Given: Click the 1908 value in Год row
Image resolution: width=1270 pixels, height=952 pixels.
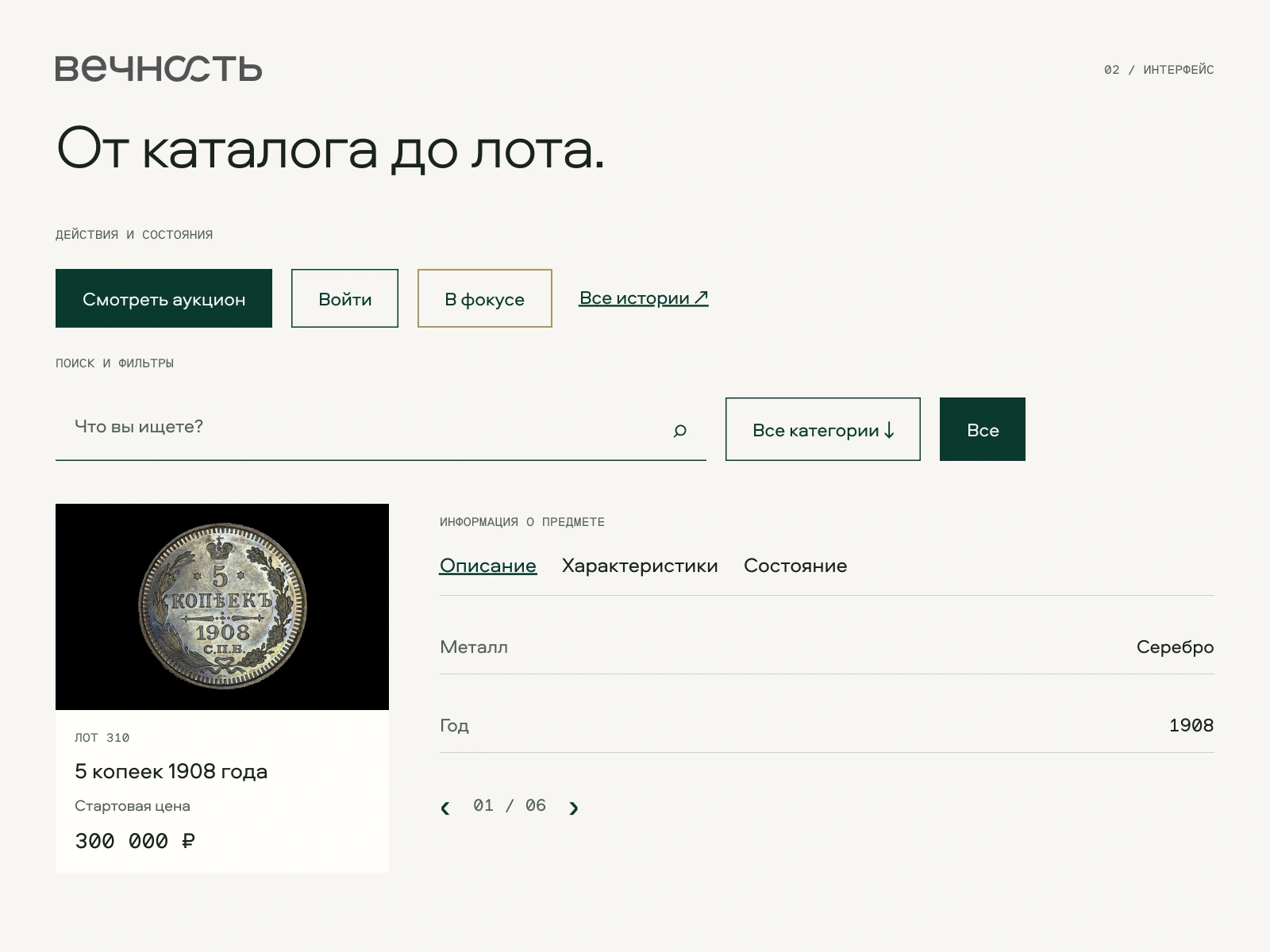Looking at the screenshot, I should point(1191,725).
